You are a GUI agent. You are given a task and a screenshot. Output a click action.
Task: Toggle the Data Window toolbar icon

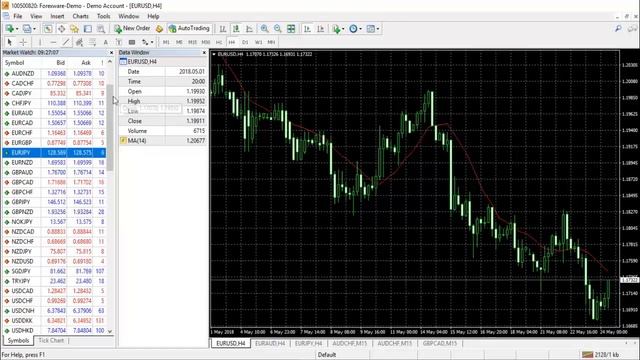click(61, 29)
